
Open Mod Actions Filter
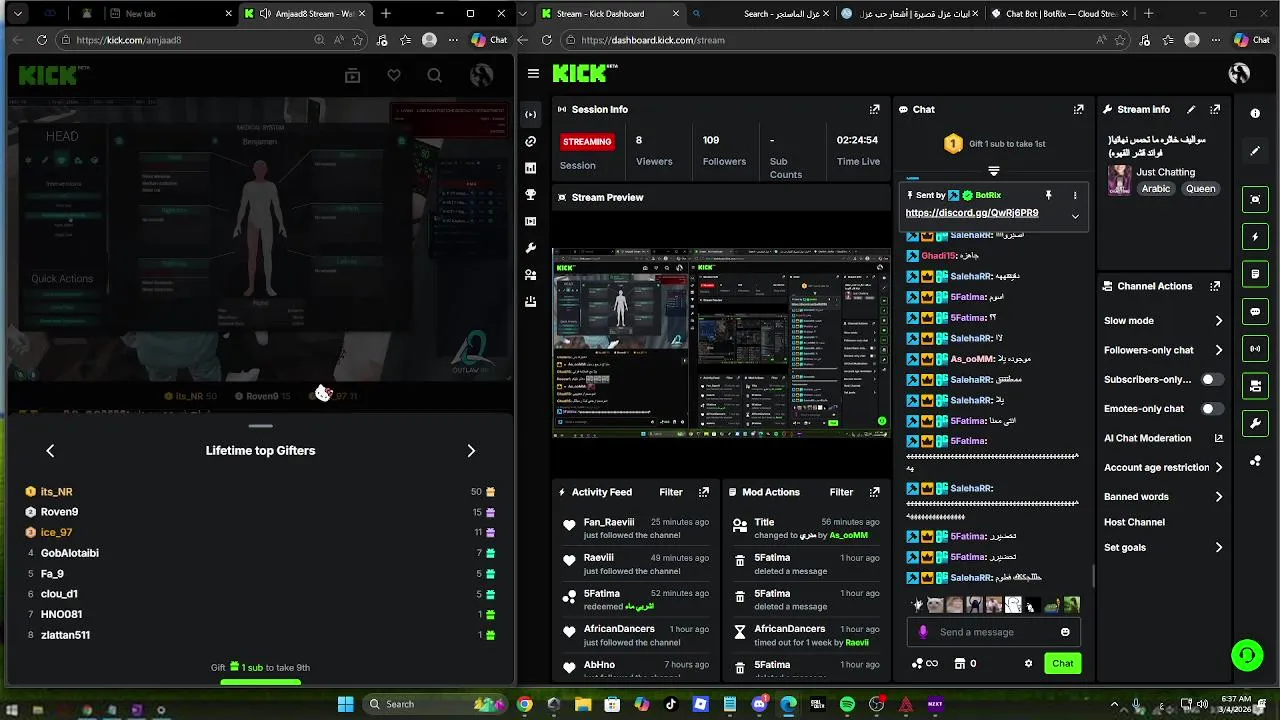(842, 492)
